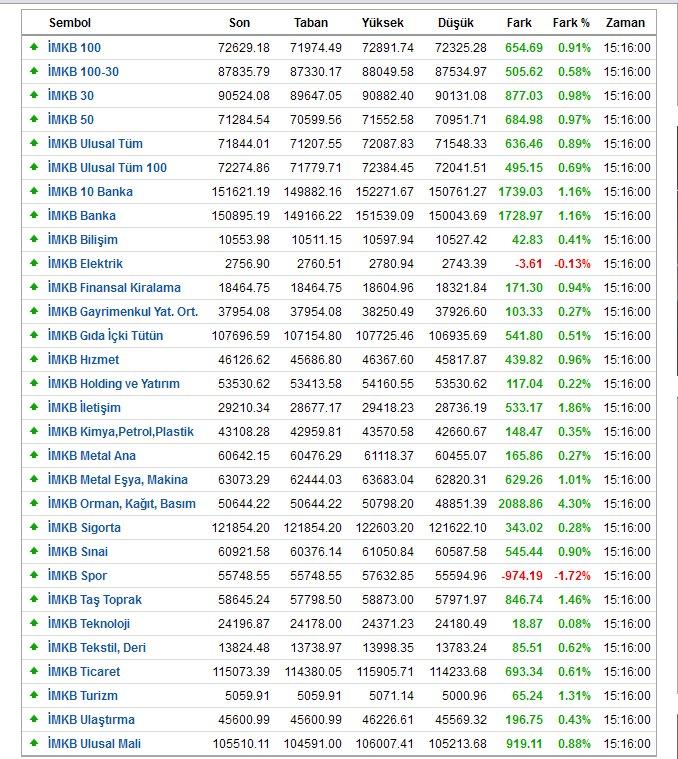
Task: Click the Zaman column header
Action: coord(625,23)
